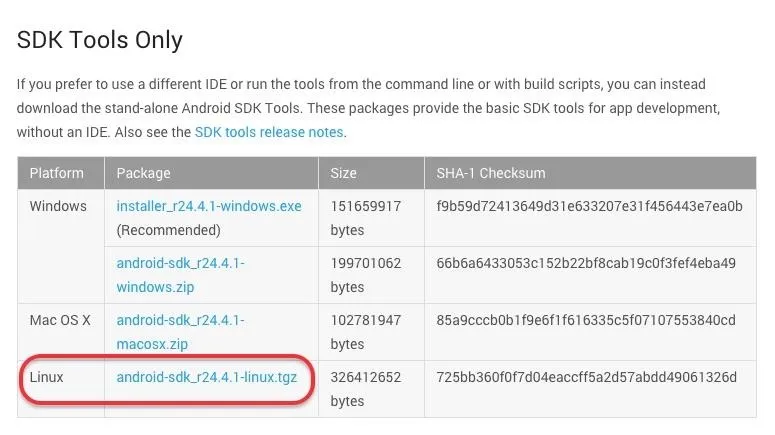Click the SDK Tools Only heading
775x435 pixels.
click(x=100, y=40)
